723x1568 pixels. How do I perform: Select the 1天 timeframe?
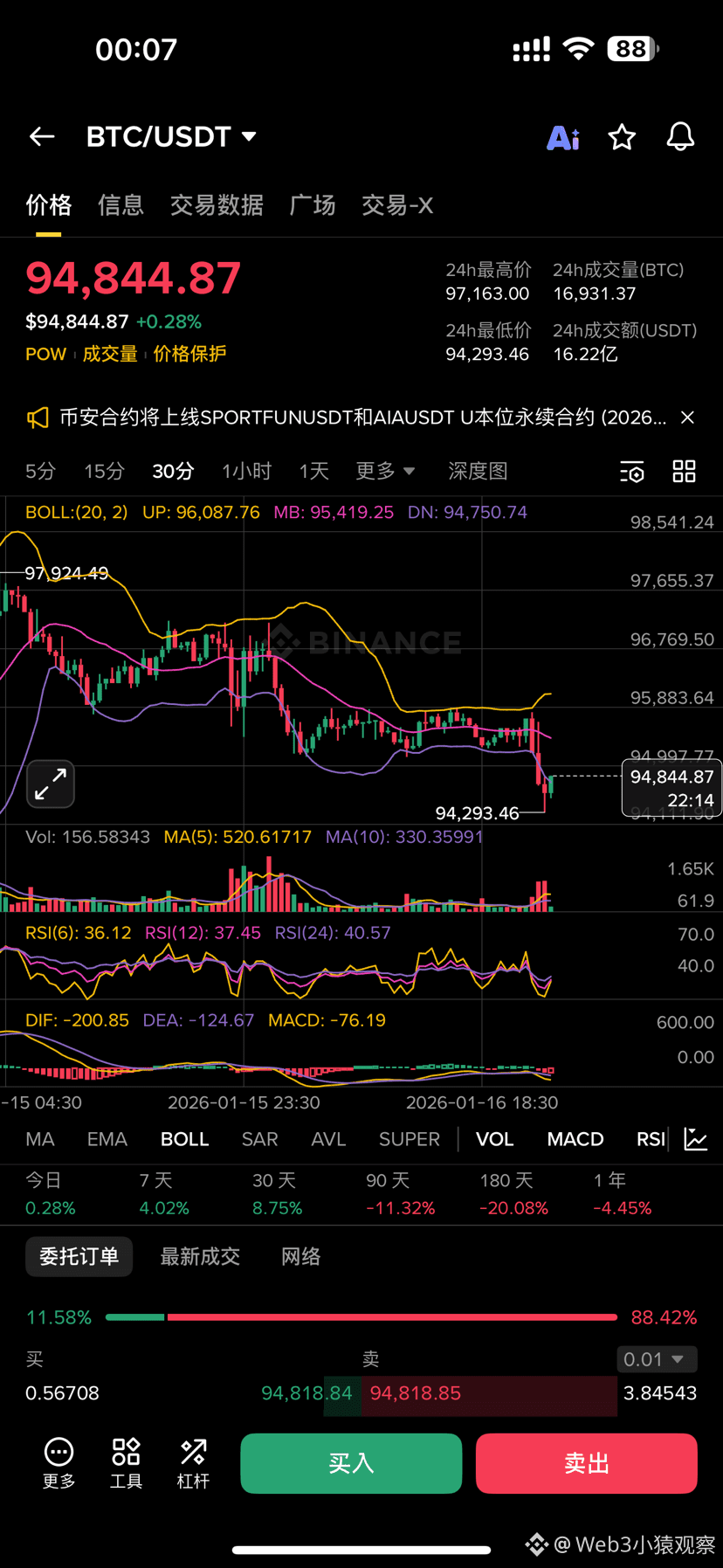point(313,471)
